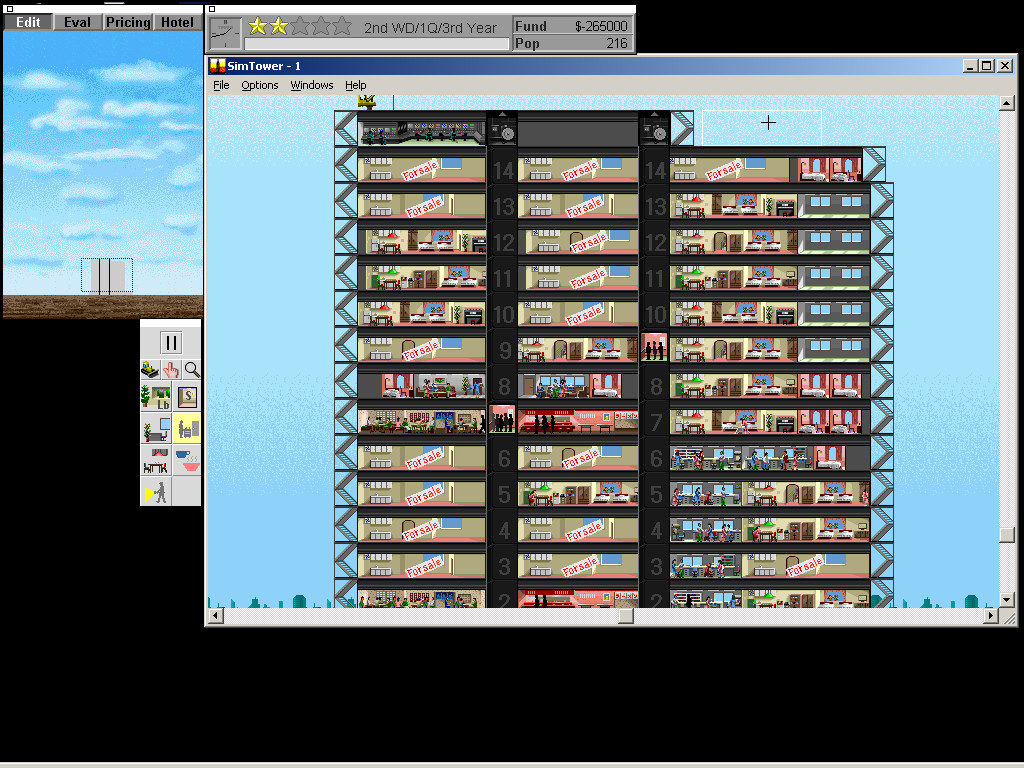Screen dimensions: 1024x768
Task: Click the Pop value 216
Action: (616, 43)
